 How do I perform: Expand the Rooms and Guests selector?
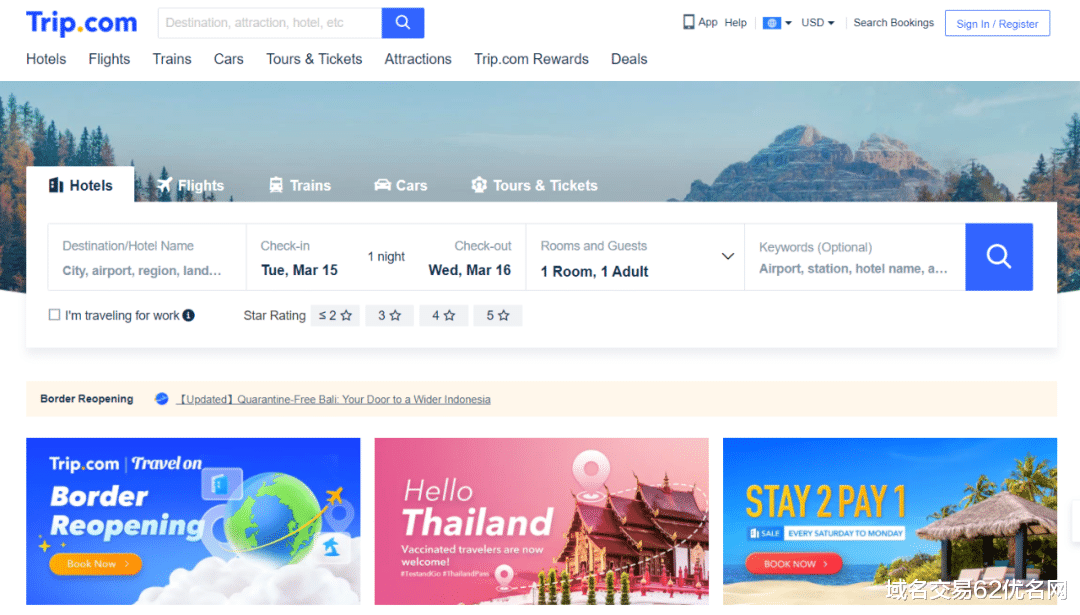(x=635, y=257)
